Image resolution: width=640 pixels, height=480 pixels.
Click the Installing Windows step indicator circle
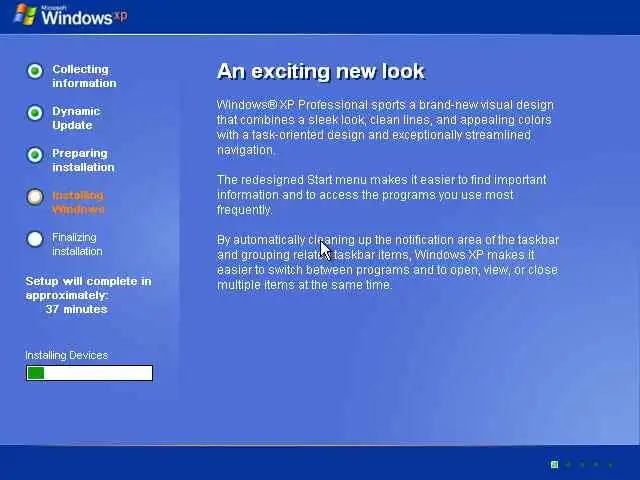pos(35,197)
